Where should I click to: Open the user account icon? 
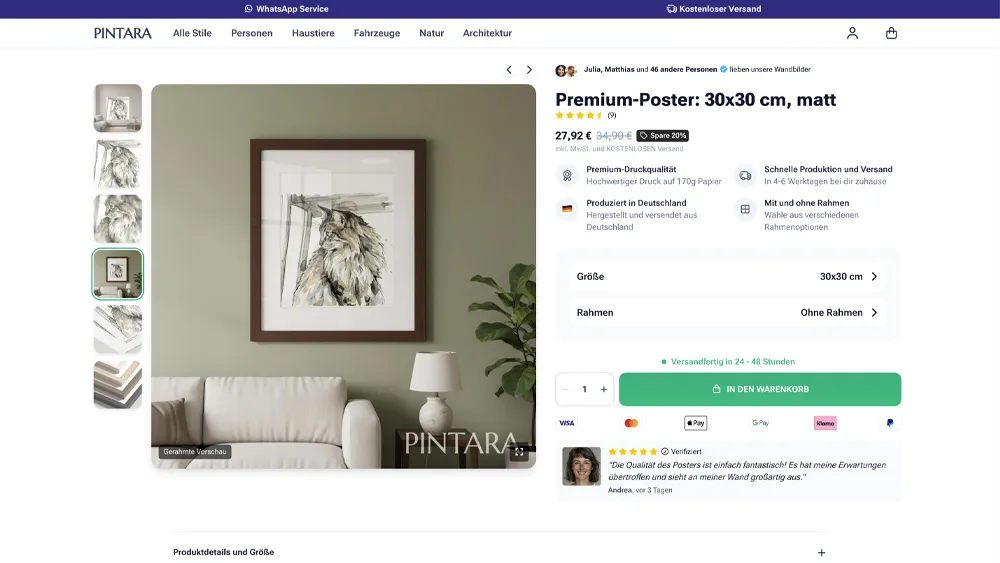point(852,33)
